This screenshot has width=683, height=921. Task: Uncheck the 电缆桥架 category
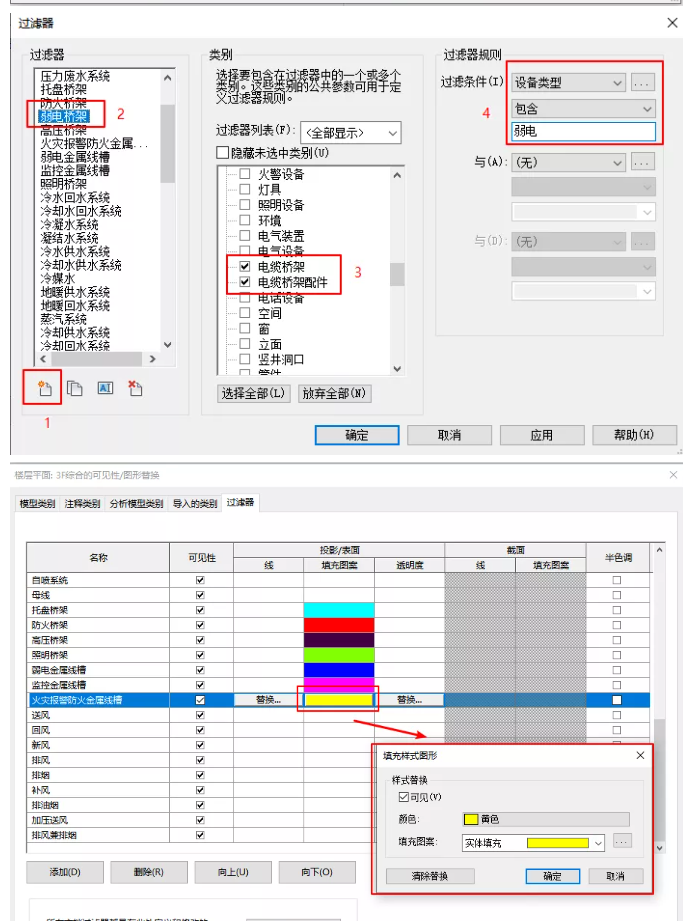point(245,267)
